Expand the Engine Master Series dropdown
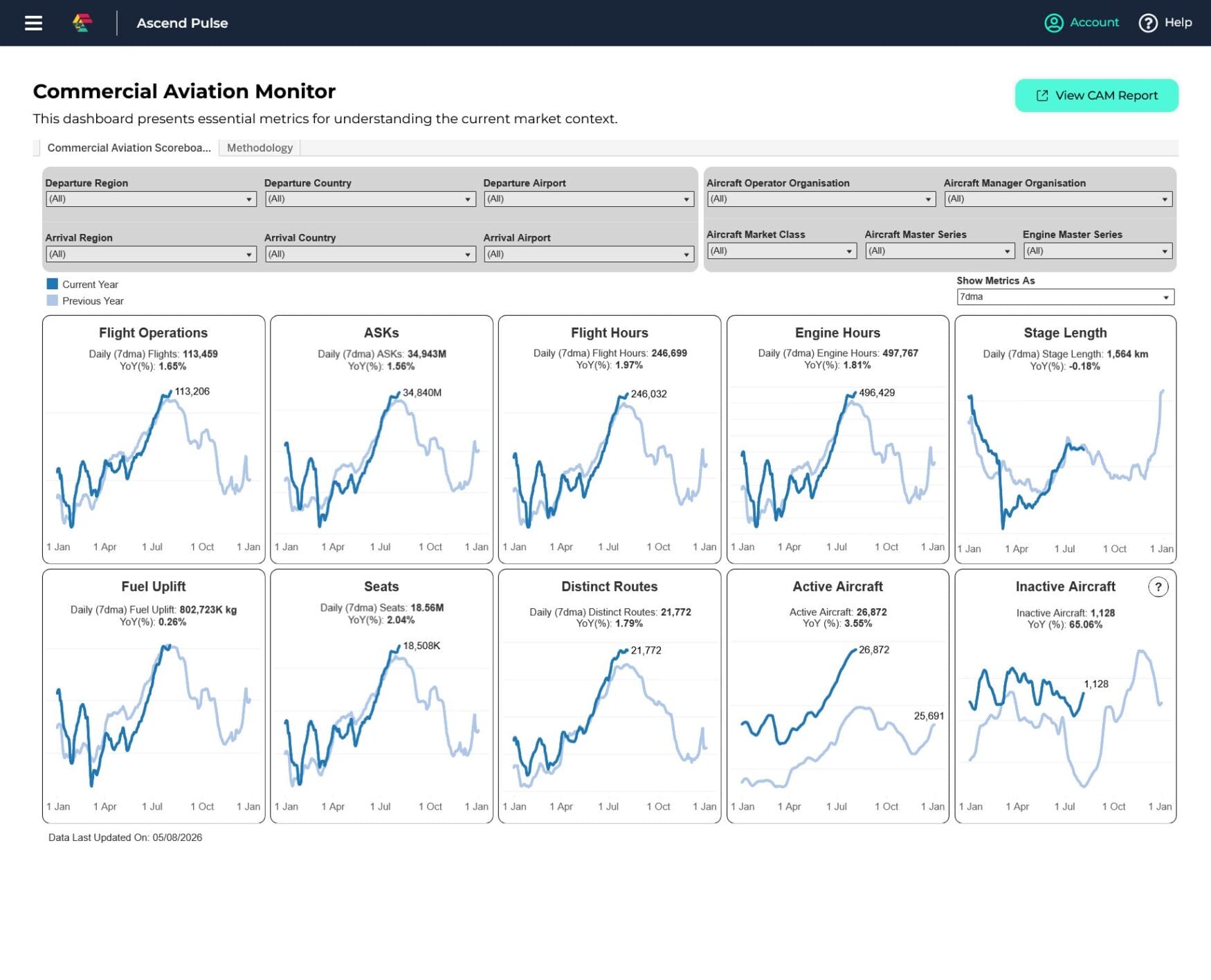Screen dimensions: 1211x980 coord(1098,251)
